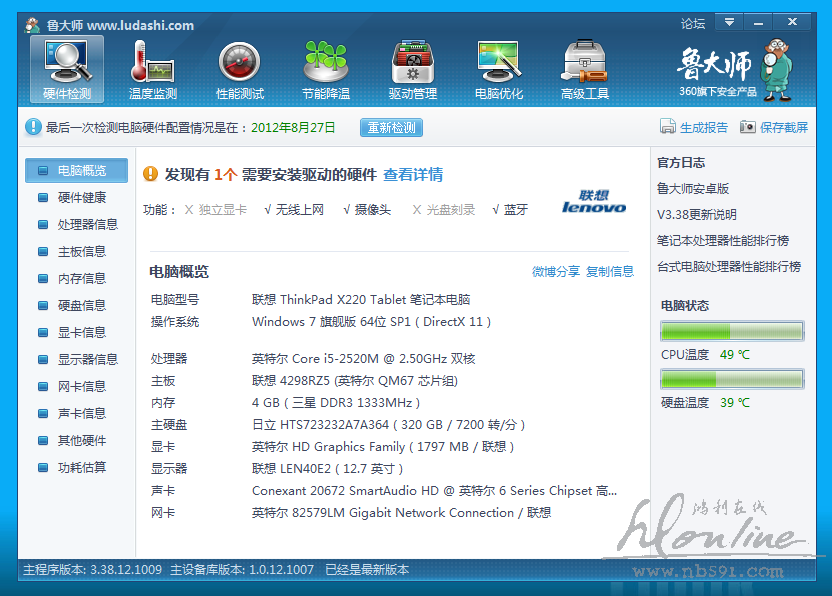
Task: Select 显示器信息 in the sidebar
Action: [76, 359]
